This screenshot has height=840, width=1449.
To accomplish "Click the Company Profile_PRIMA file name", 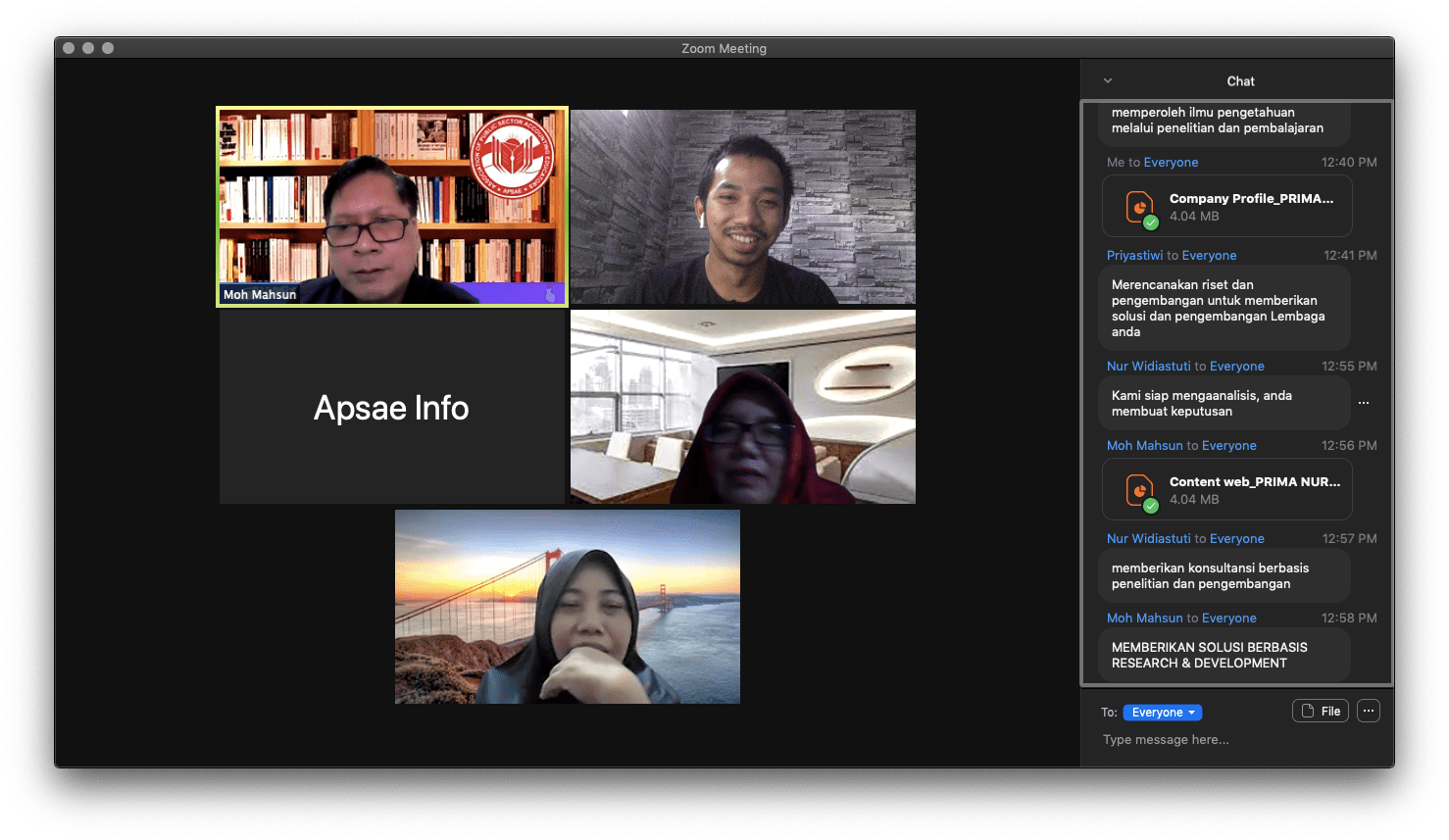I will [1251, 198].
